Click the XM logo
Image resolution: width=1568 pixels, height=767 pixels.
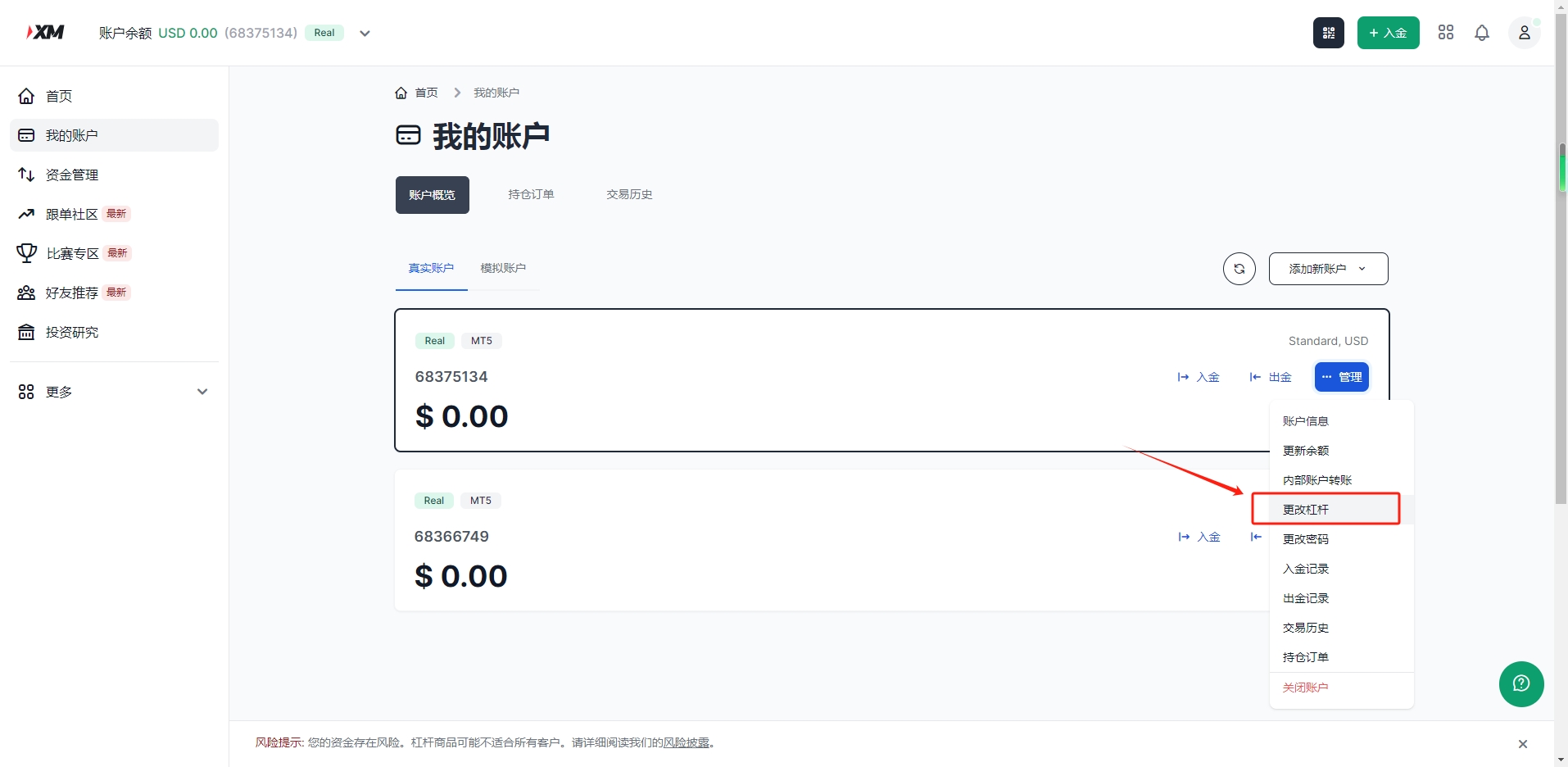[x=45, y=32]
